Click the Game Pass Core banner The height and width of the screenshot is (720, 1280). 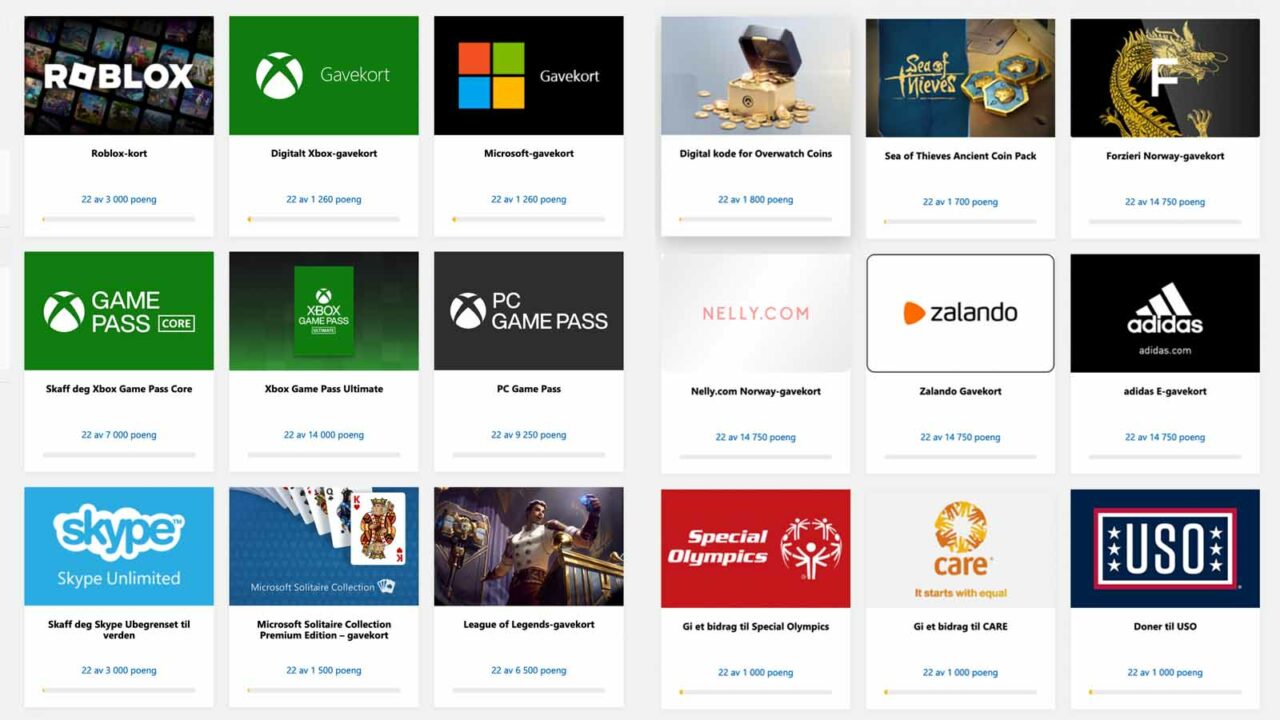coord(119,311)
